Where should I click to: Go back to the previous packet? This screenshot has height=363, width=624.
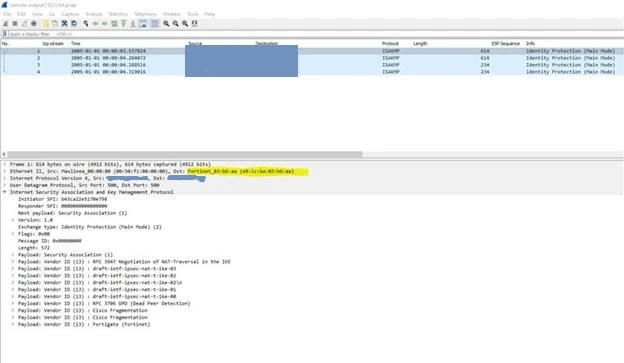[x=96, y=24]
